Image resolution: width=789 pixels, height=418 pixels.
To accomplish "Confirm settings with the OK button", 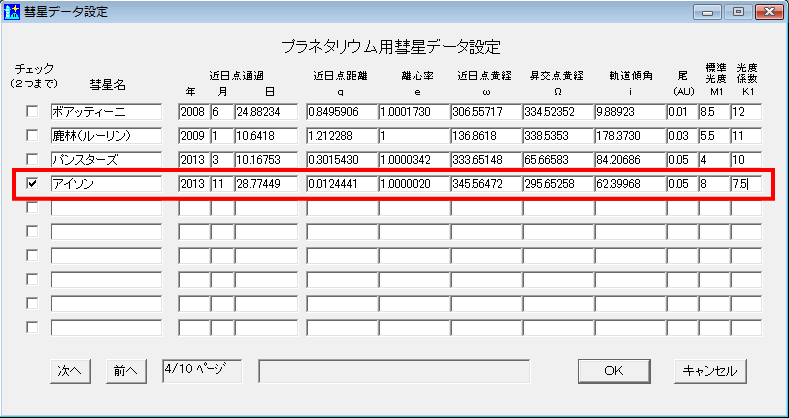I will pos(613,370).
